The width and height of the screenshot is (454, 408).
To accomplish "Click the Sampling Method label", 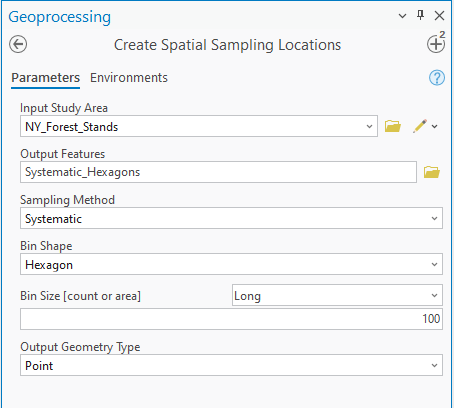I will [x=68, y=200].
